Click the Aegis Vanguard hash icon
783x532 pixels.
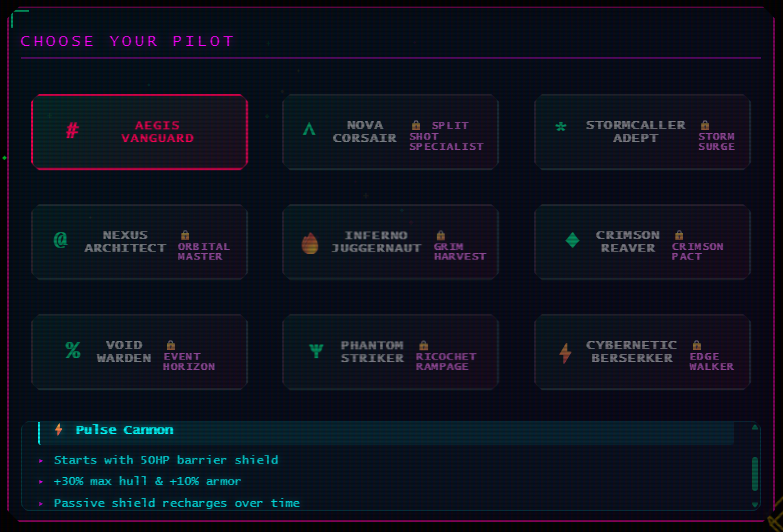(72, 131)
